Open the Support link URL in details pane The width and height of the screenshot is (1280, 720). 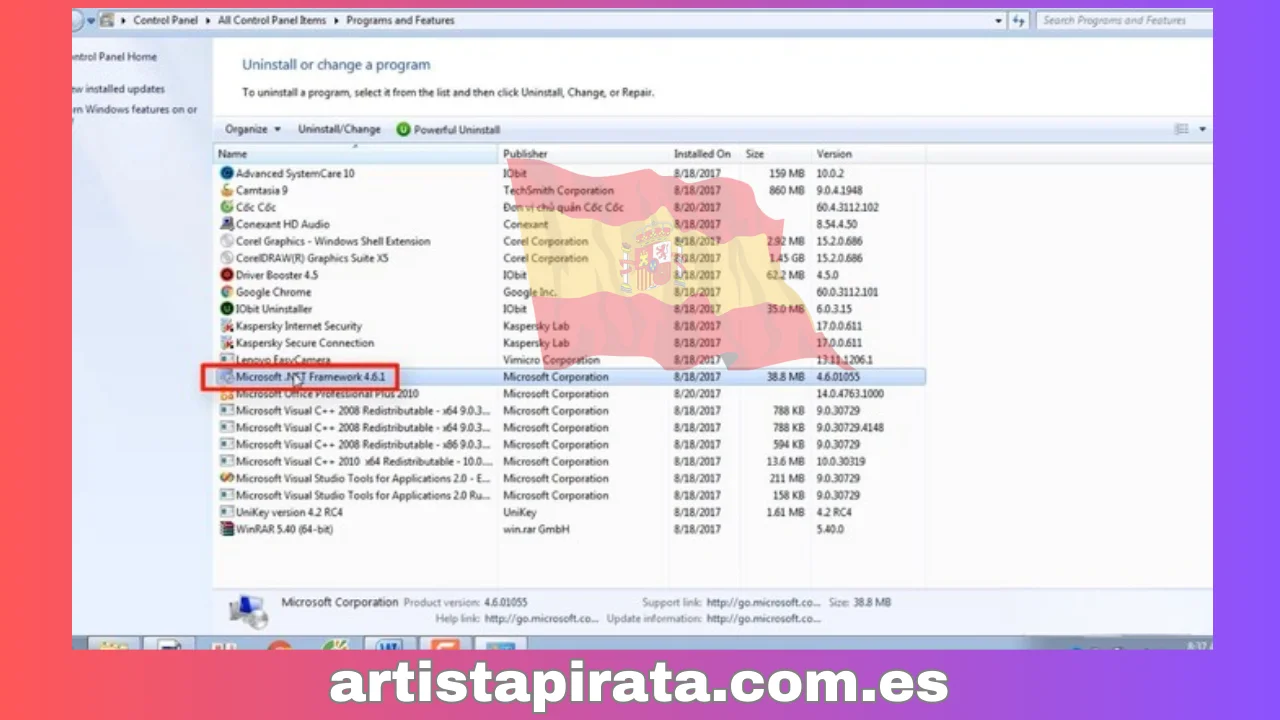[763, 603]
